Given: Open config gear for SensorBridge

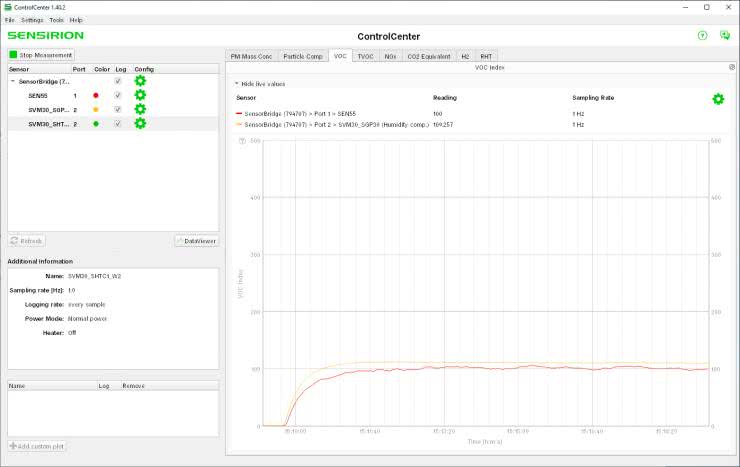Looking at the screenshot, I should [140, 81].
